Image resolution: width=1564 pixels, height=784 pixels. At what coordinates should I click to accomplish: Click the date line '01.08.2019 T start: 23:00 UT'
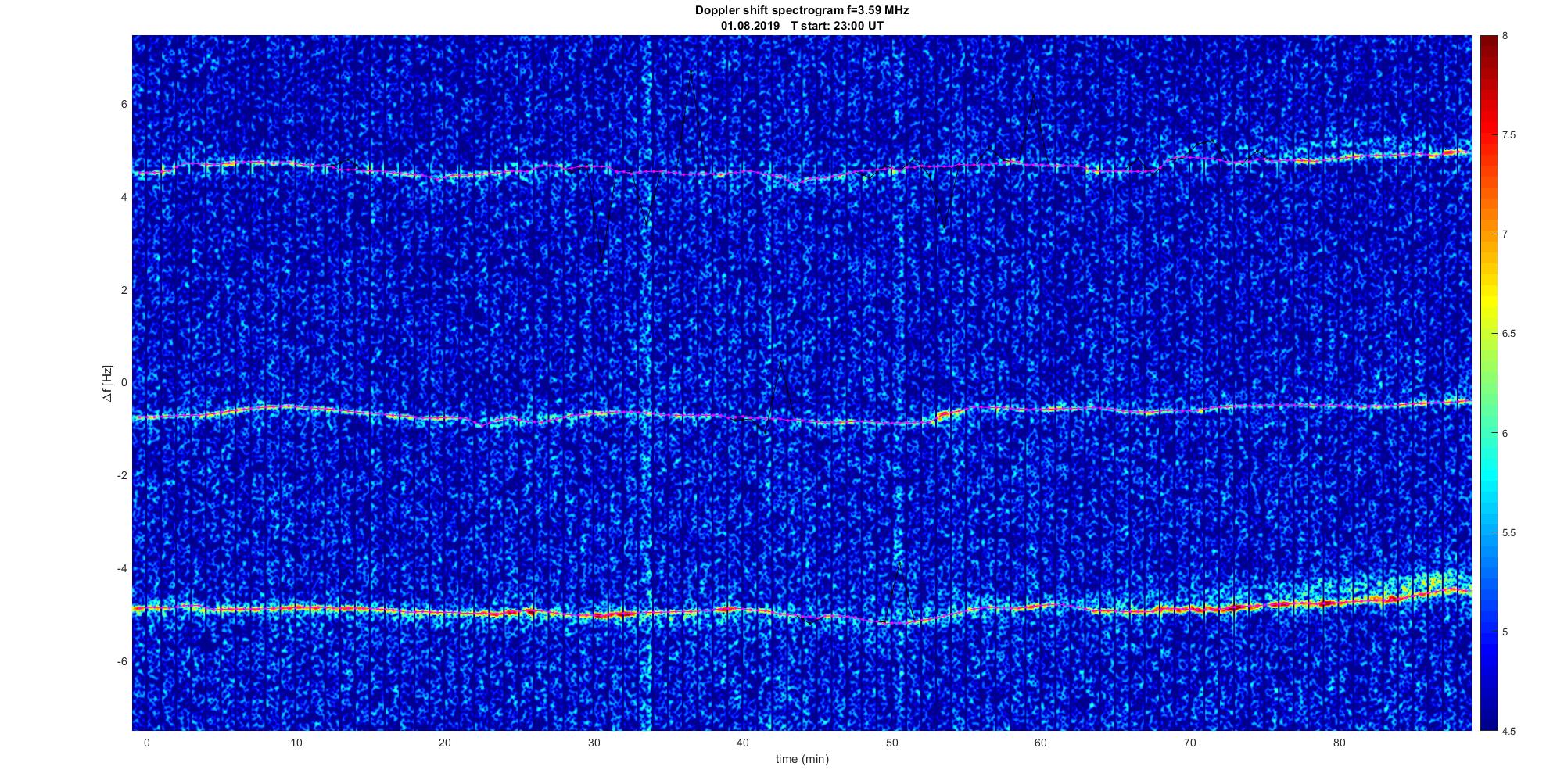[802, 26]
